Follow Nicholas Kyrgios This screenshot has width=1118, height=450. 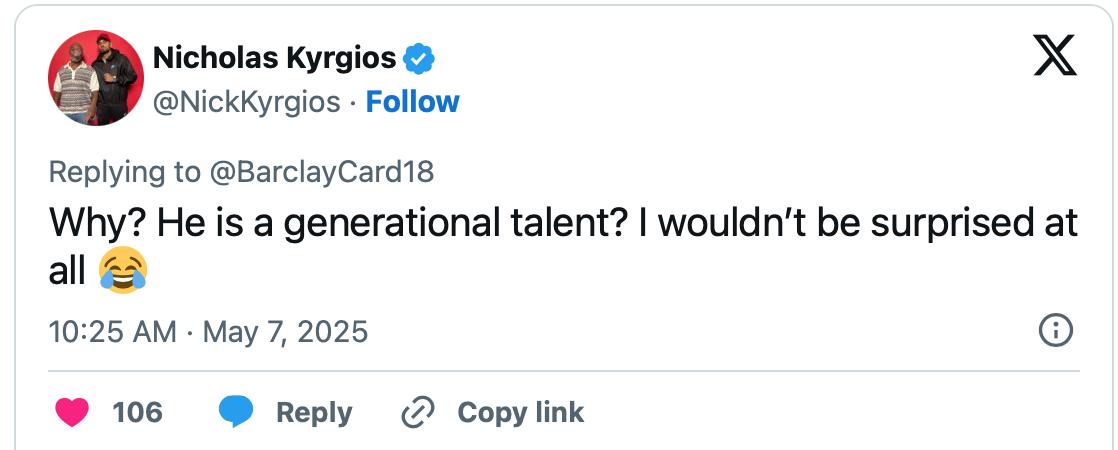[x=412, y=102]
